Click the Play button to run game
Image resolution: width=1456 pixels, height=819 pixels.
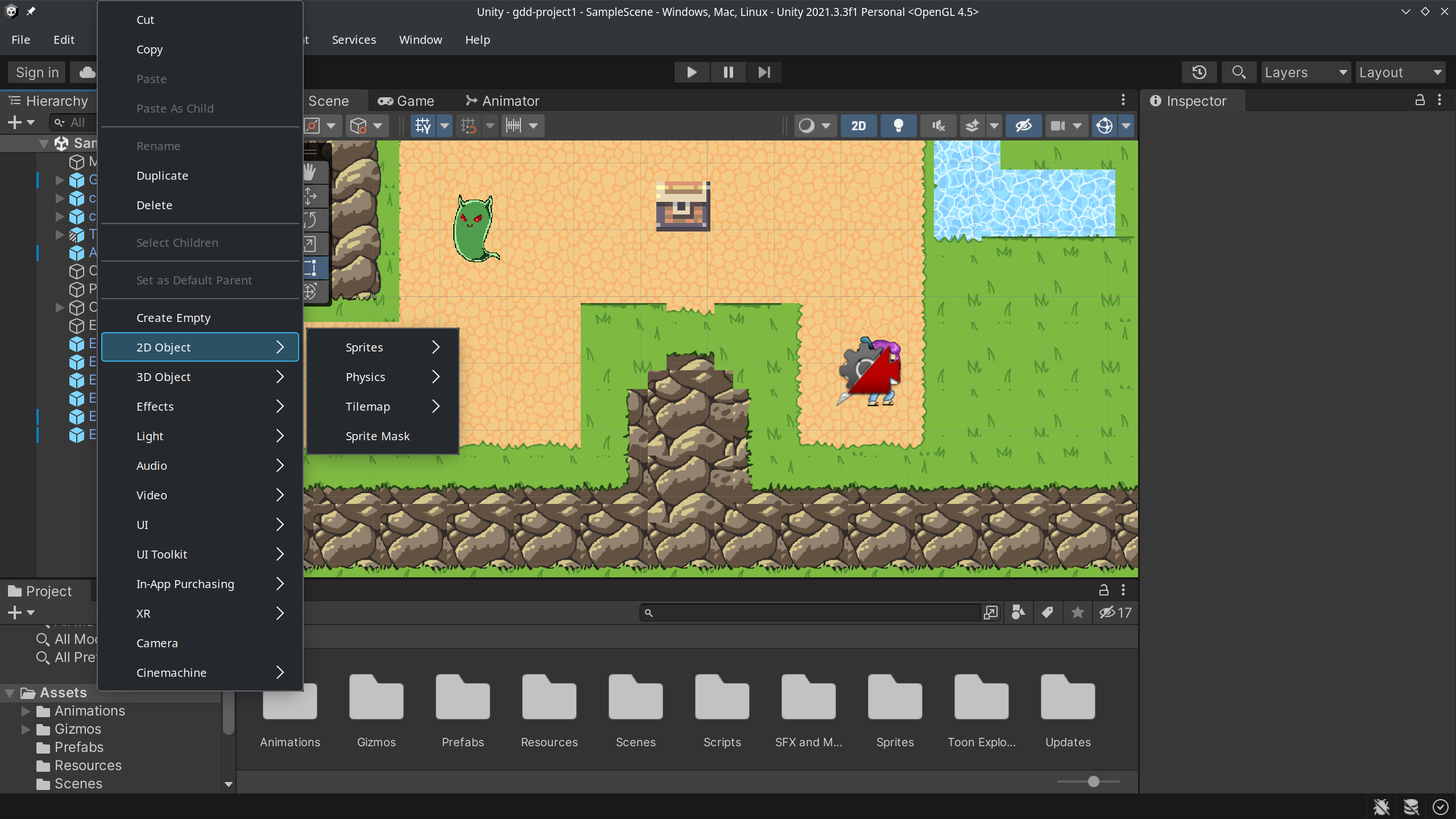(x=691, y=72)
